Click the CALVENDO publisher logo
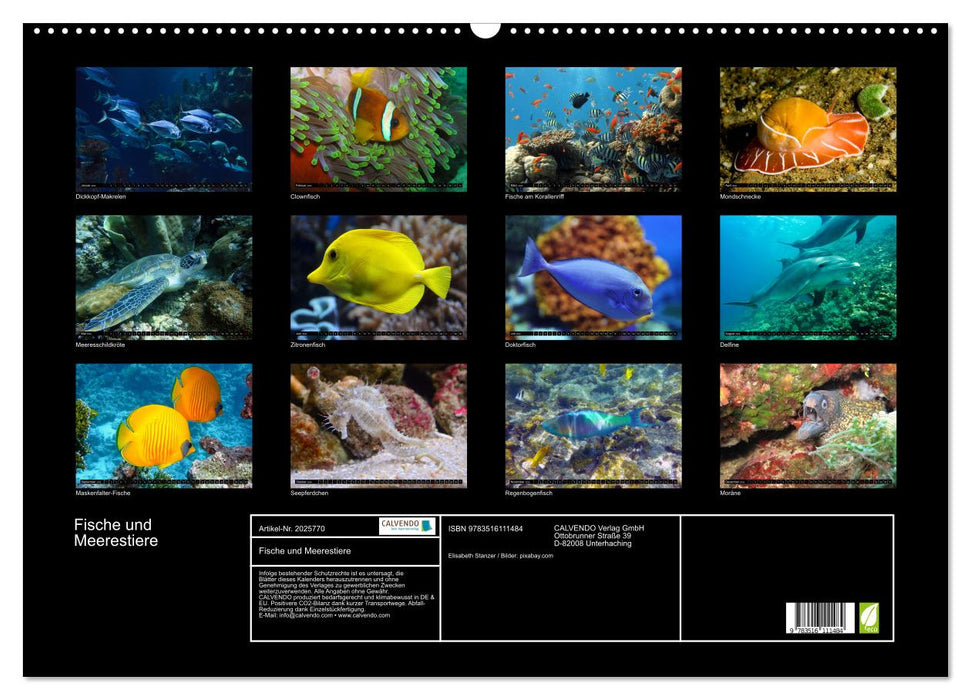Image resolution: width=971 pixels, height=700 pixels. tap(399, 525)
